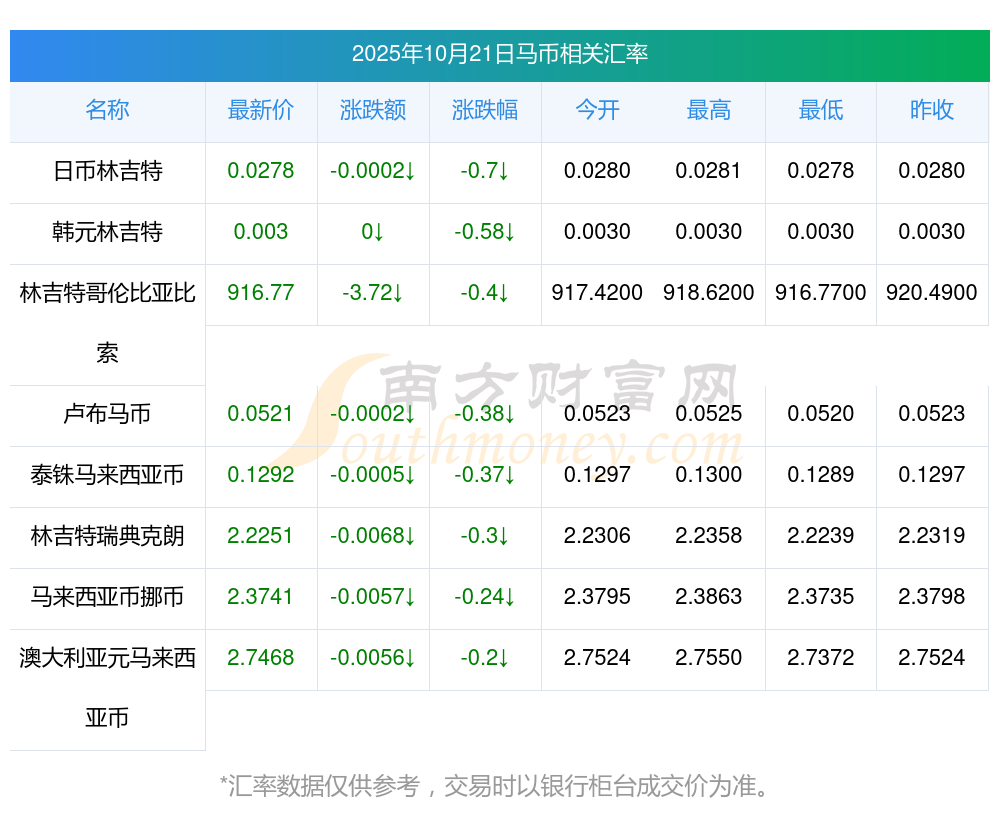This screenshot has height=817, width=1000.
Task: Click the high value 0.0525
Action: coord(709,414)
